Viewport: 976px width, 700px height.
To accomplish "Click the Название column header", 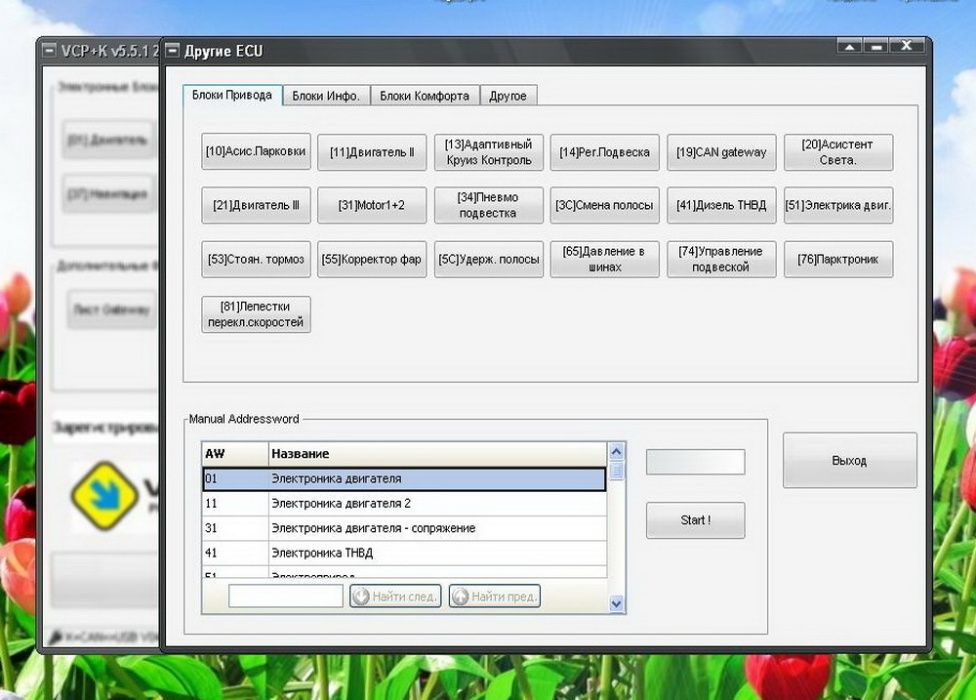I will (x=438, y=454).
